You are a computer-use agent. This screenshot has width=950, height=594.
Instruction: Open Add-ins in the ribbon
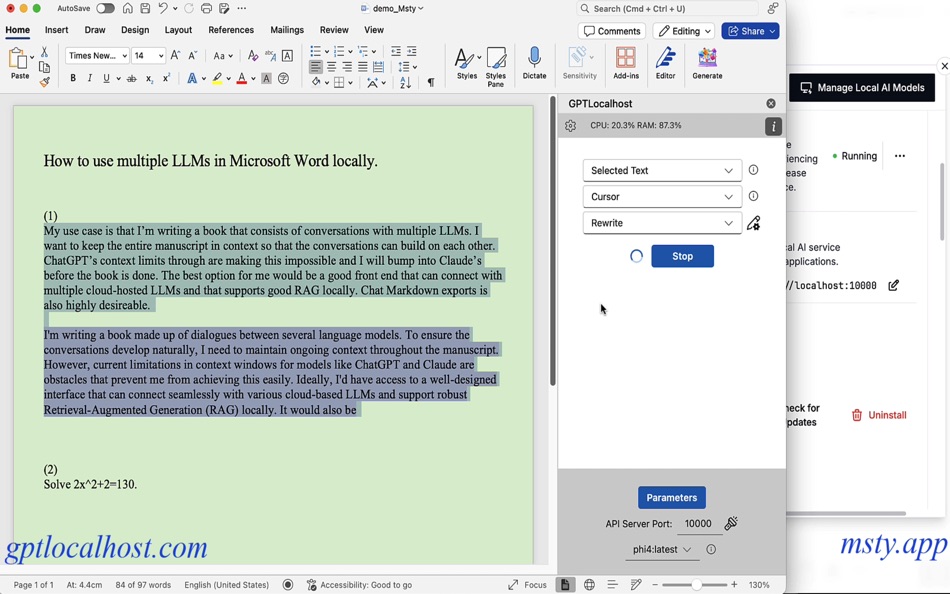coord(626,63)
